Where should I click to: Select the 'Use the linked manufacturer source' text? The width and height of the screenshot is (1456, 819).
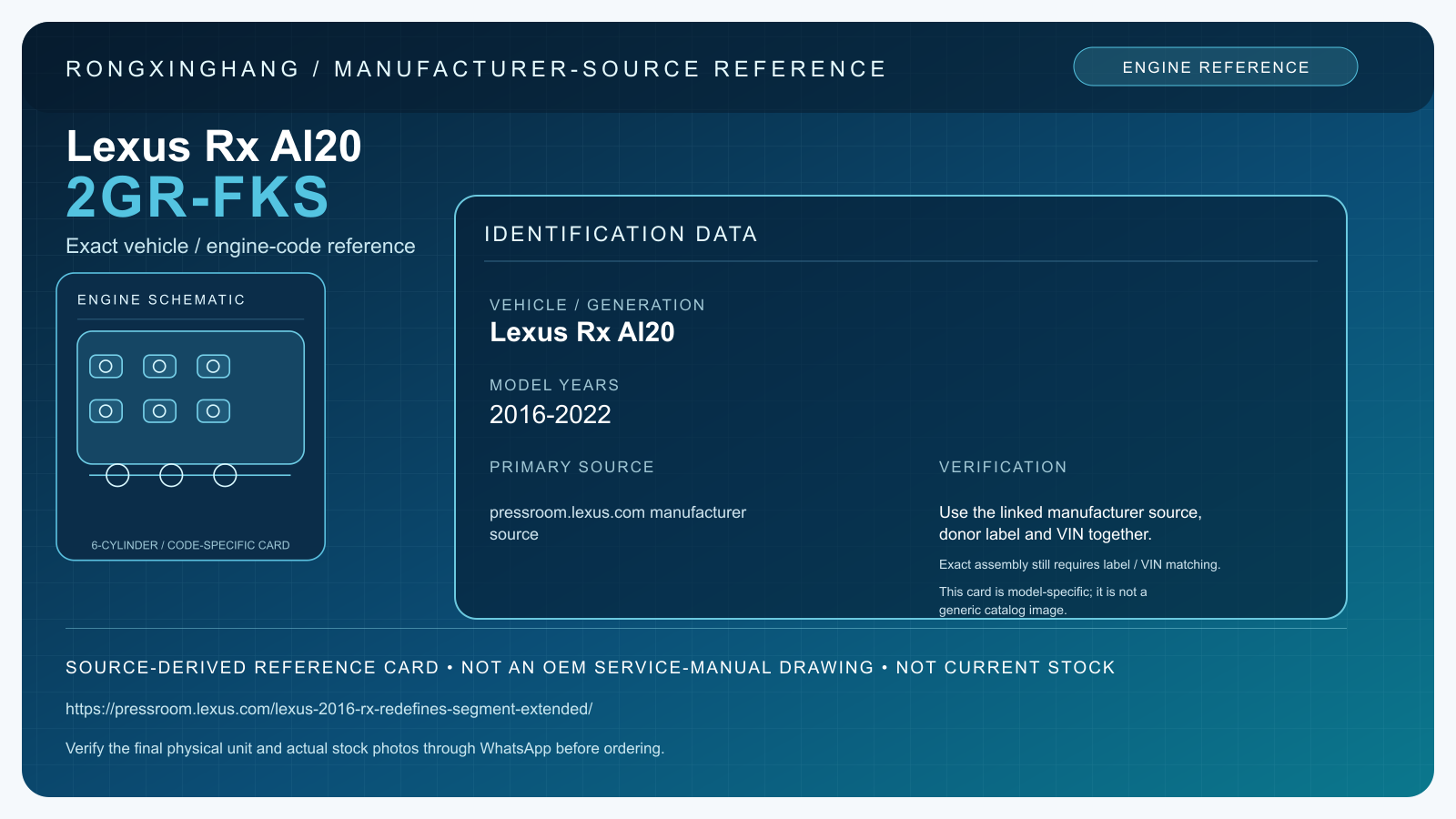[1070, 523]
